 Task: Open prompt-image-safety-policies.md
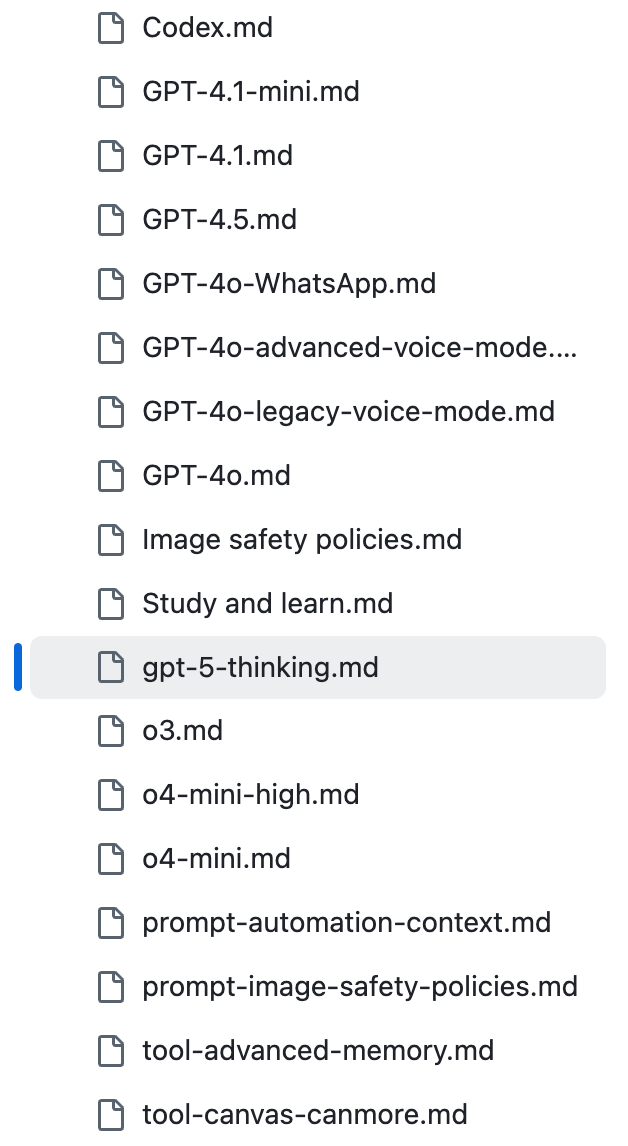point(360,987)
